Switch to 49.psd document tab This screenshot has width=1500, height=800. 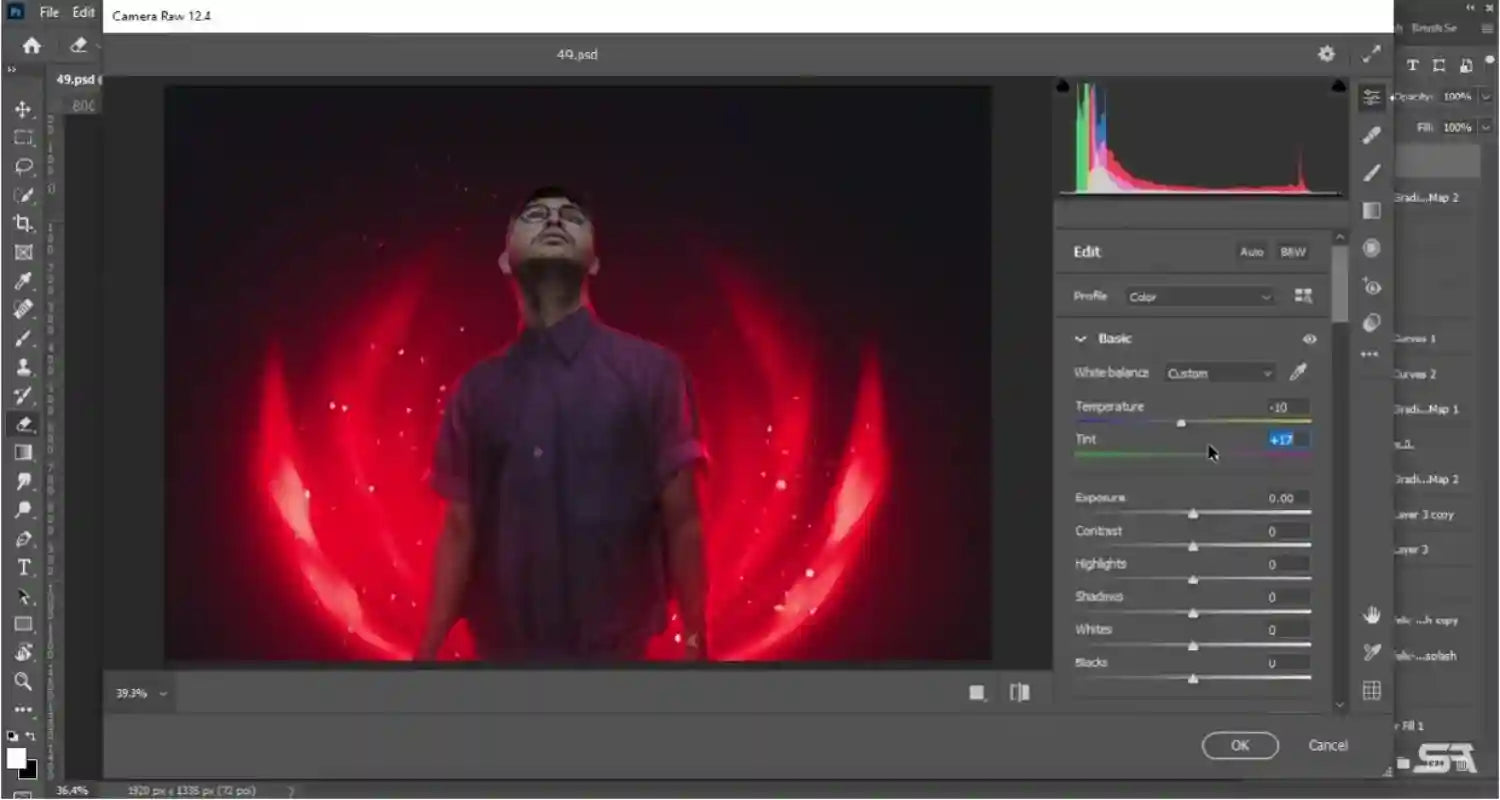(x=76, y=79)
